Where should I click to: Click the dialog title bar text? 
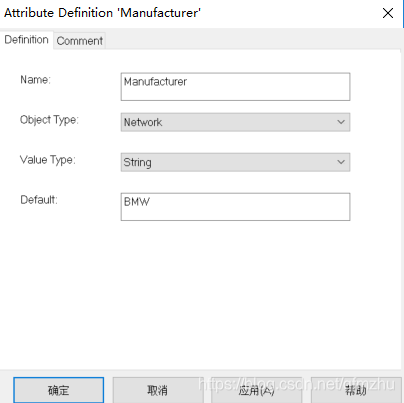pos(102,13)
